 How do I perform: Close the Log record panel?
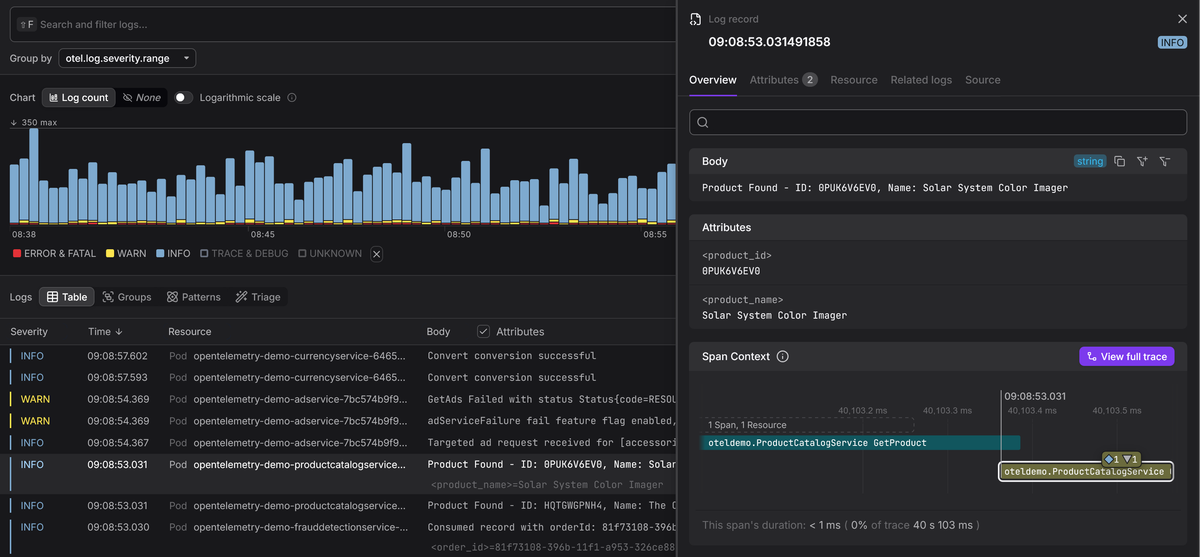click(x=1182, y=19)
